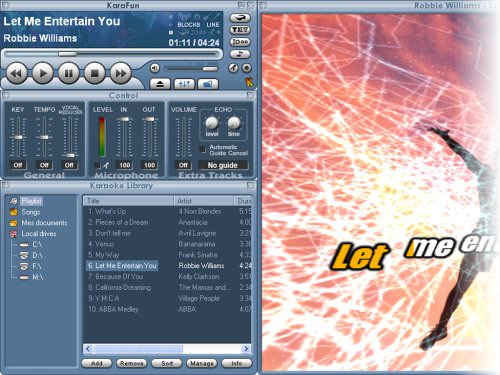Screen dimensions: 500x375
Task: Click the Remove button
Action: [x=131, y=363]
